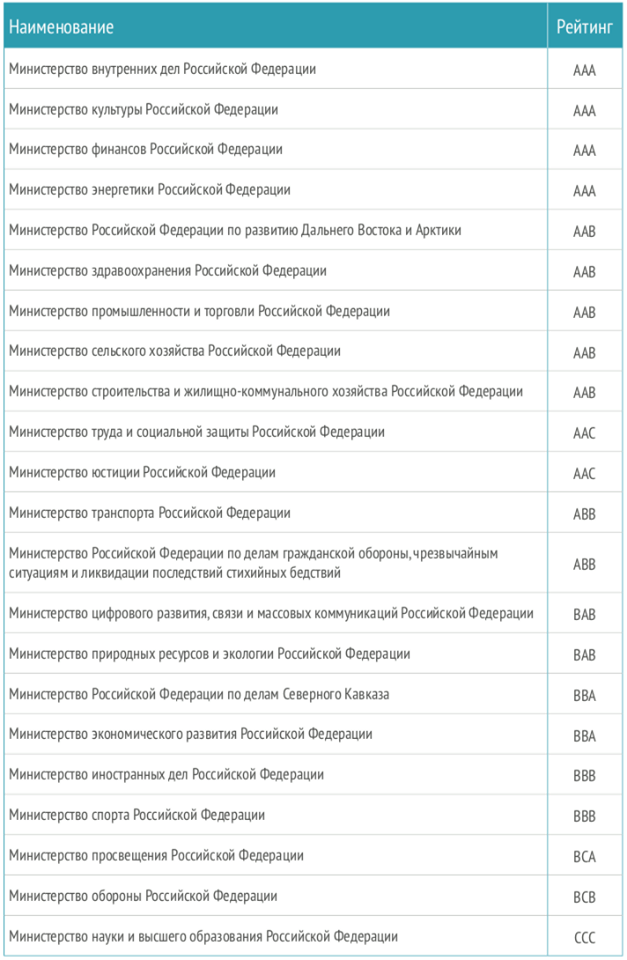Click Министерство энергетики Российской Федерации
The width and height of the screenshot is (627, 960).
150,190
